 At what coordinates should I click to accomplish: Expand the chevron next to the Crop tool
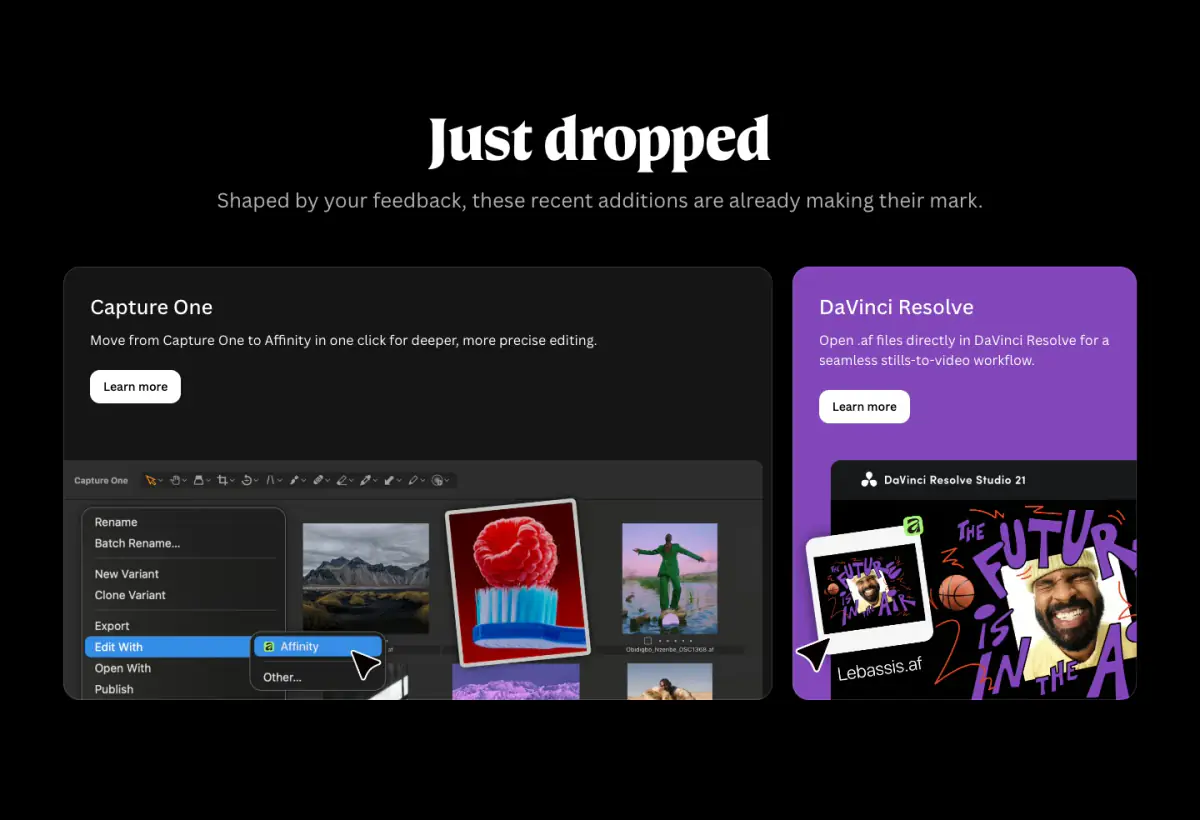[x=232, y=481]
